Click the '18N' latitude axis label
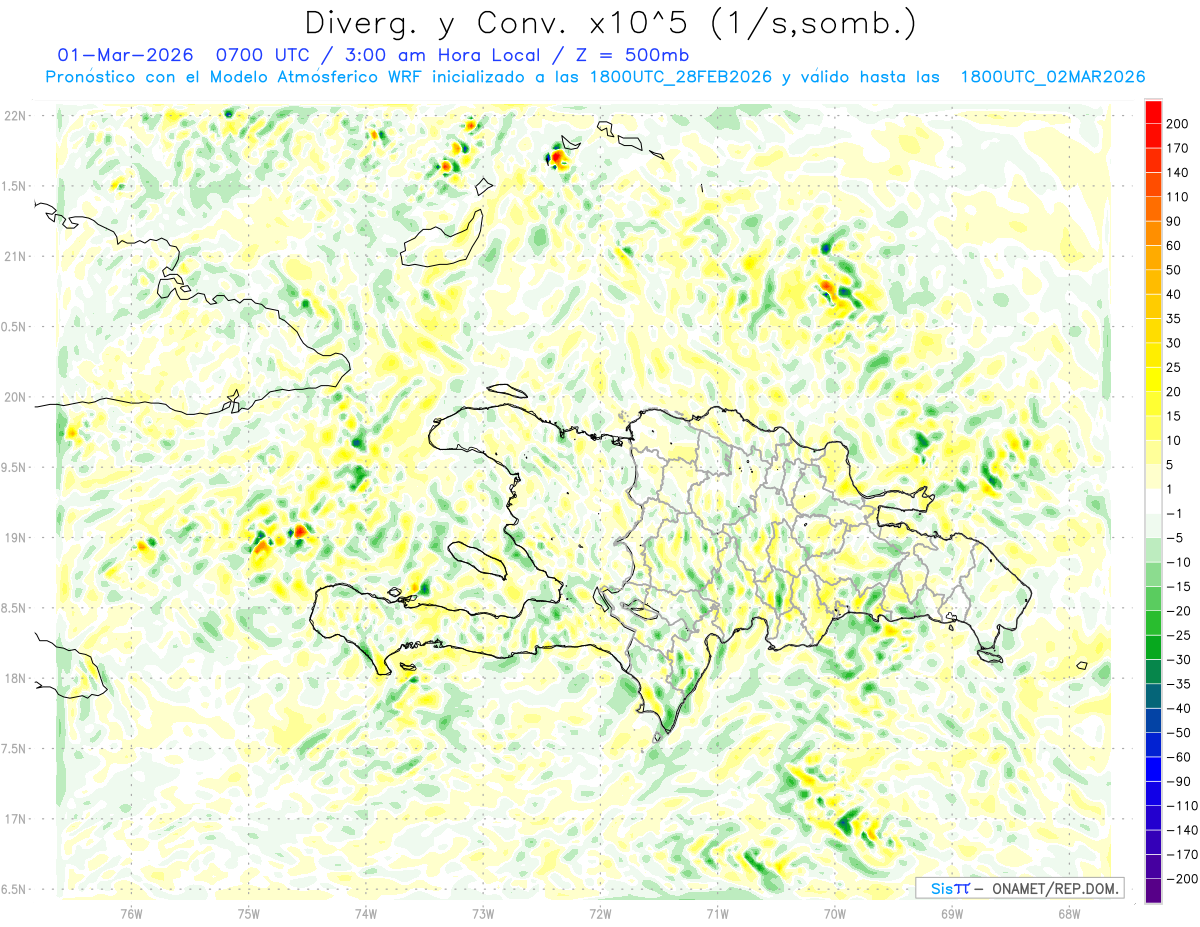 click(x=15, y=678)
